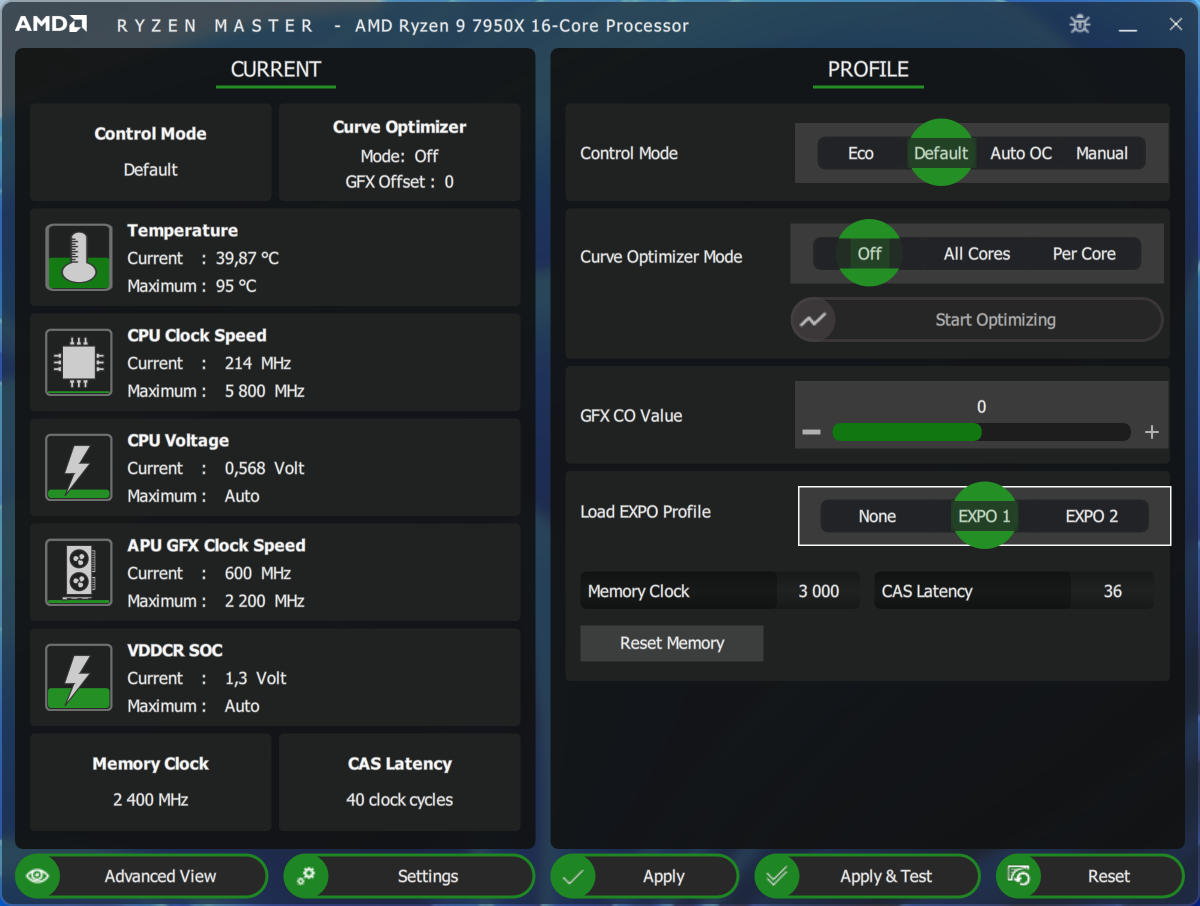Screen dimensions: 1200x906
Task: Click the reset icon on Reset button
Action: point(1019,876)
